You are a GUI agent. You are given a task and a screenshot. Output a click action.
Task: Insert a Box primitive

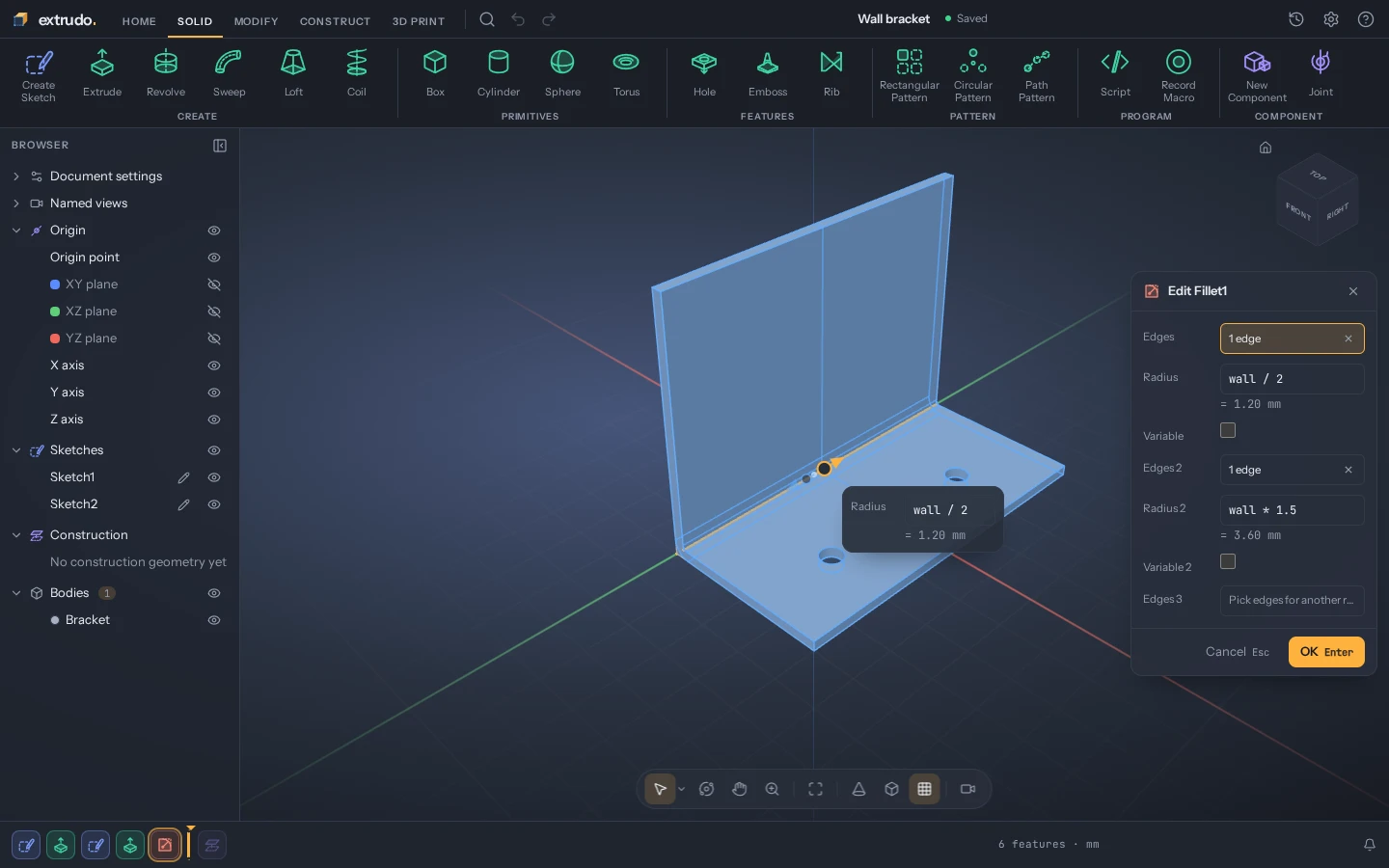coord(435,75)
